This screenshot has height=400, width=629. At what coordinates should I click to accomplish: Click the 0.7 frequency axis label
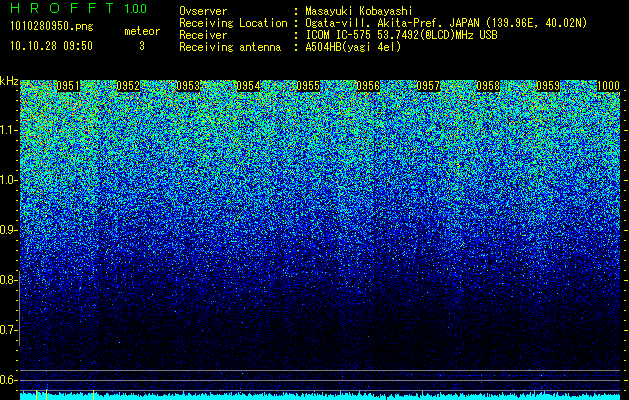pos(7,330)
